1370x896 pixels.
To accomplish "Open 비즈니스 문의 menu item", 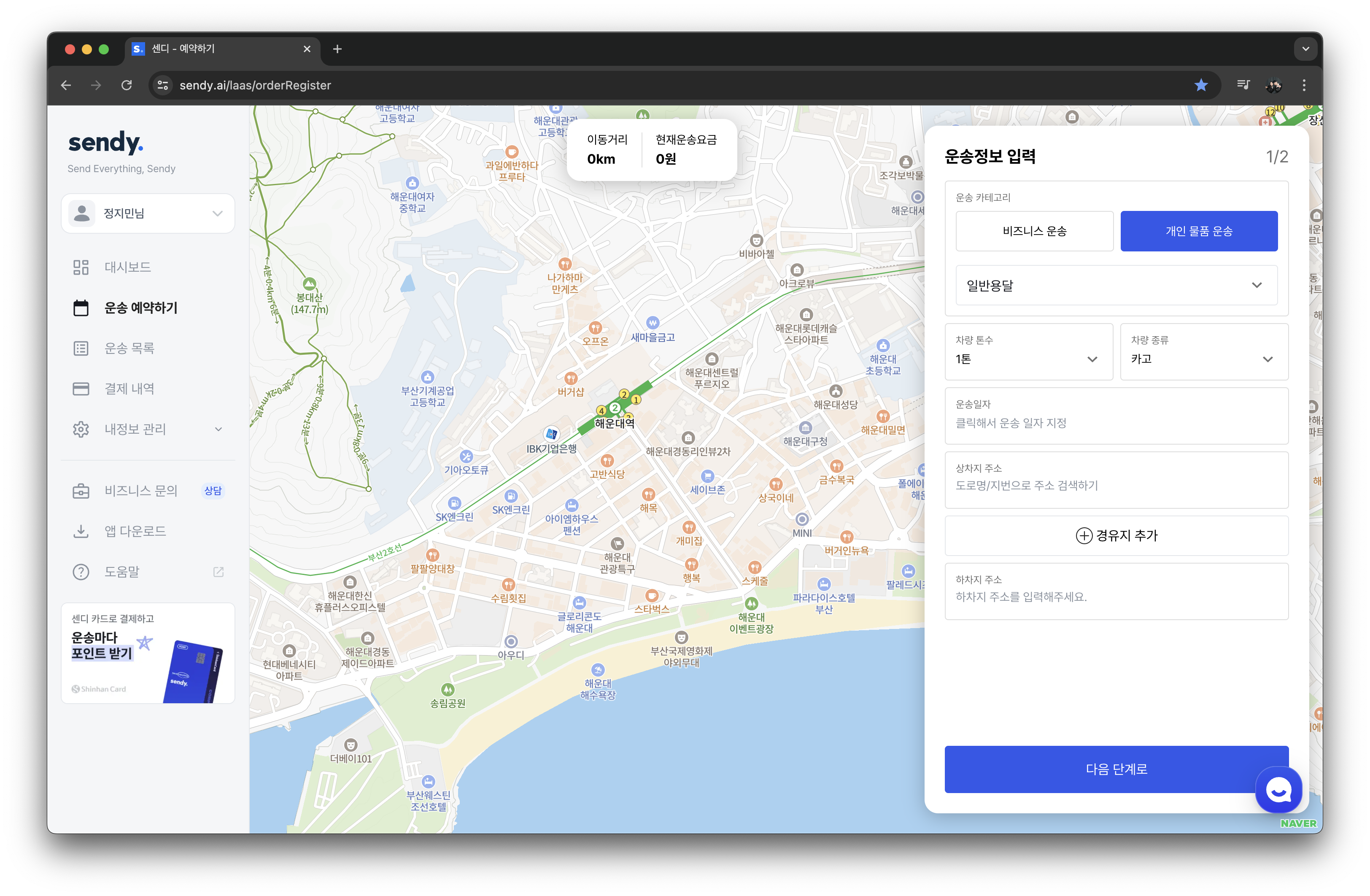I will pyautogui.click(x=141, y=491).
